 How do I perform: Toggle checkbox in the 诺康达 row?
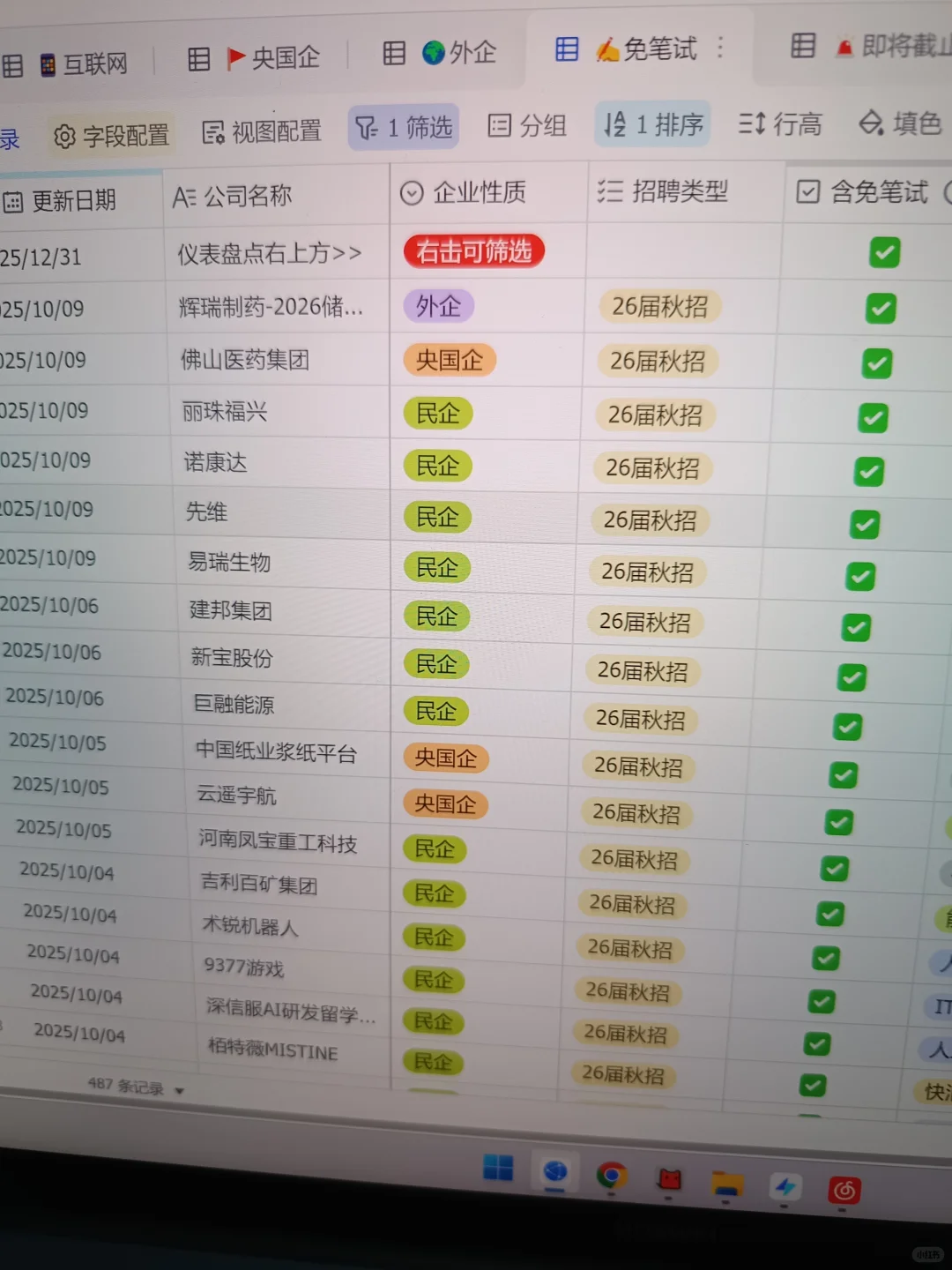click(x=869, y=471)
